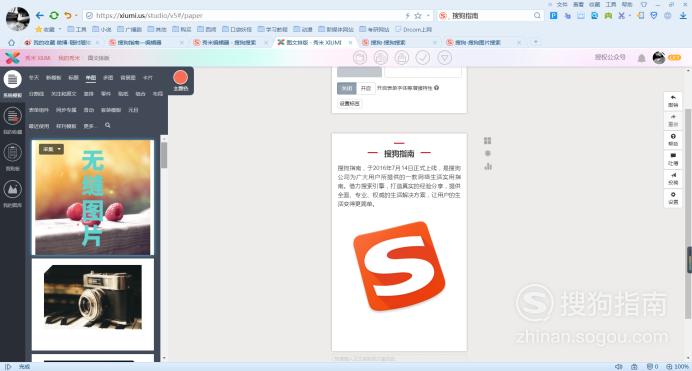Select the 多图 template category tab

coord(108,78)
